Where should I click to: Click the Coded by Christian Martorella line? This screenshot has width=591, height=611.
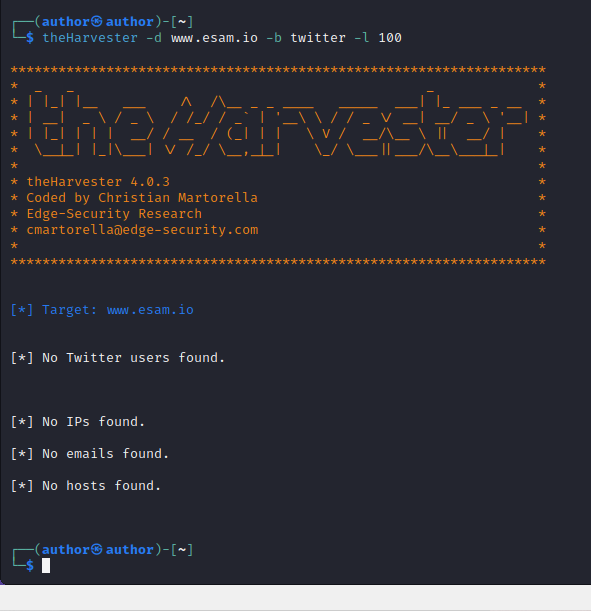click(x=142, y=198)
